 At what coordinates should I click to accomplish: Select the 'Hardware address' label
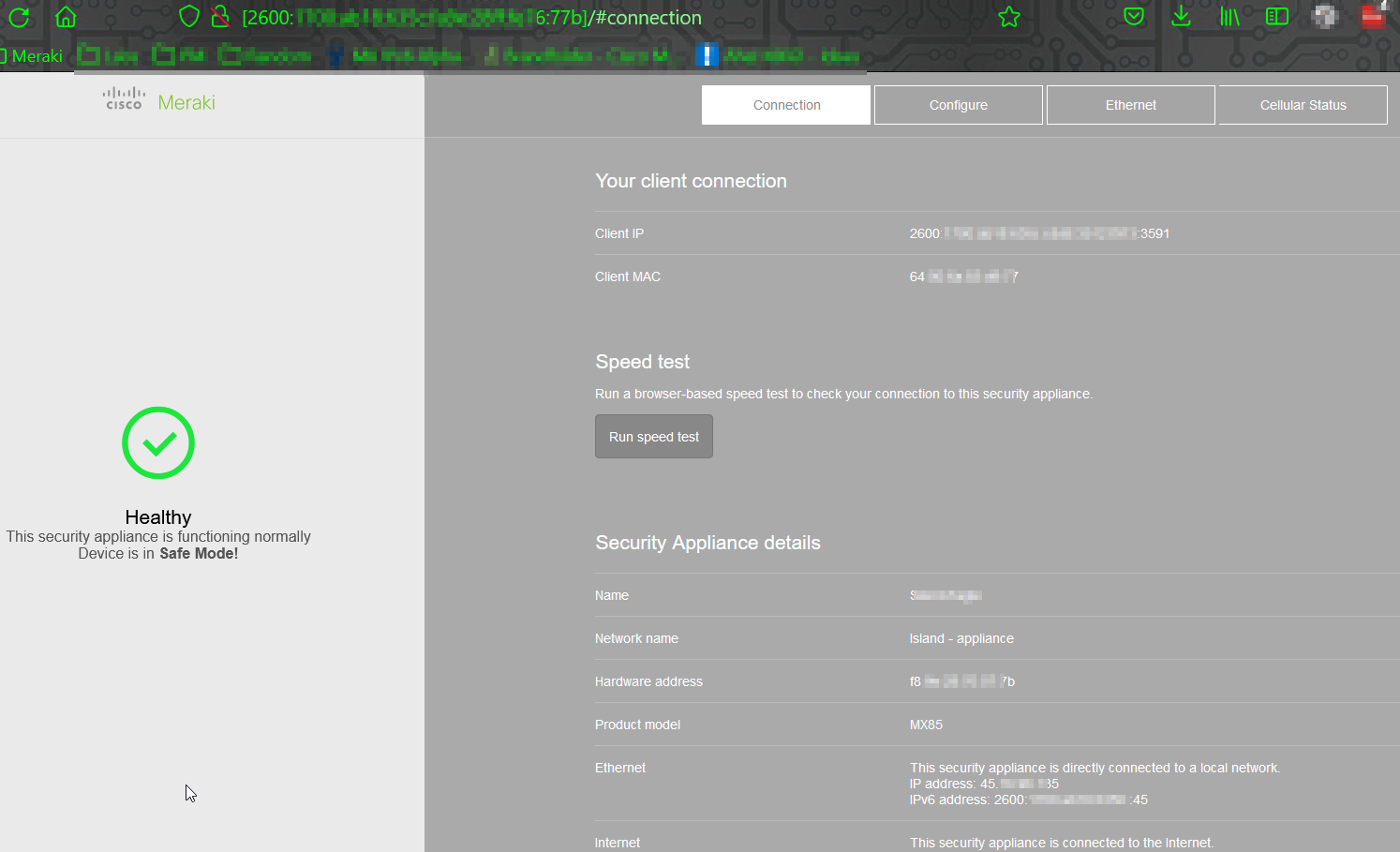click(x=648, y=681)
